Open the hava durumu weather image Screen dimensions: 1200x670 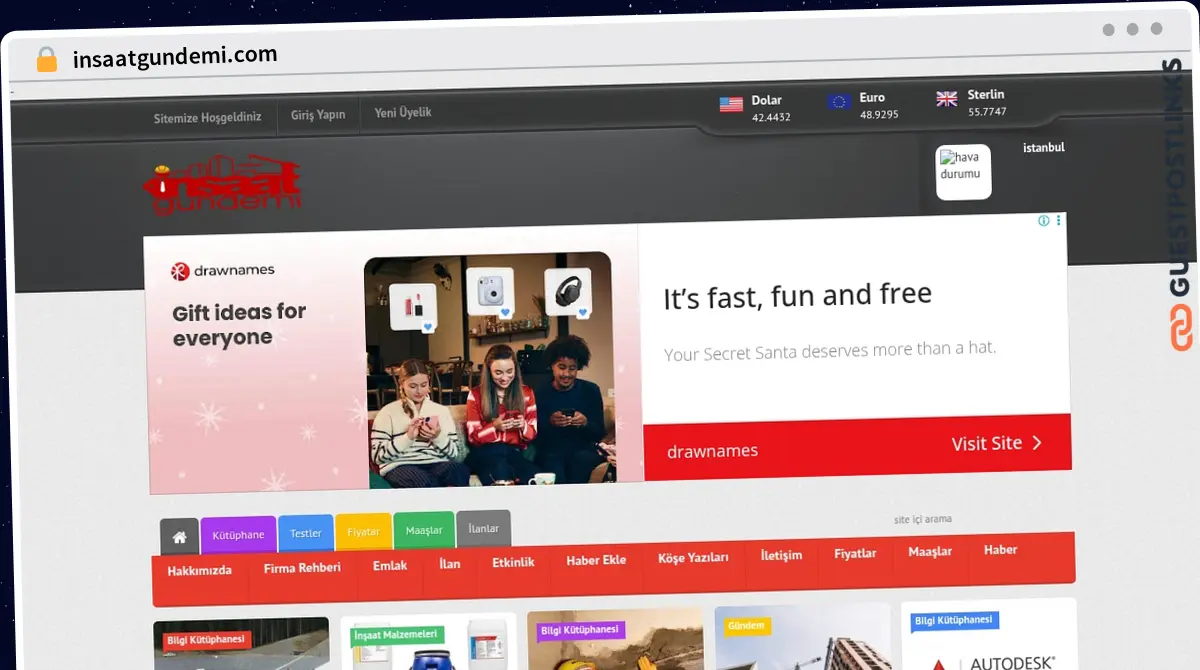(x=962, y=172)
